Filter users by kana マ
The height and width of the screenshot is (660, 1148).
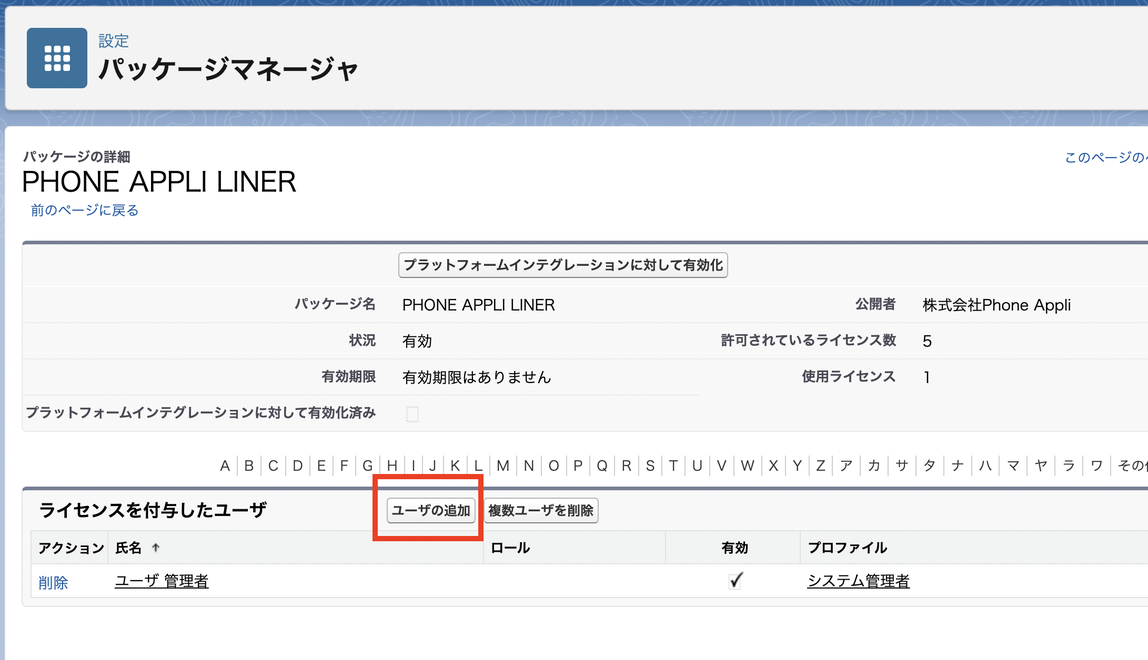pos(1013,466)
